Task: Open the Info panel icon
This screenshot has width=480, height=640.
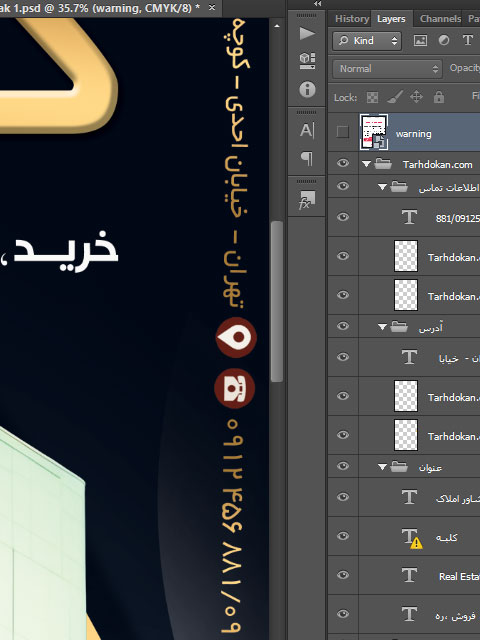Action: [307, 89]
